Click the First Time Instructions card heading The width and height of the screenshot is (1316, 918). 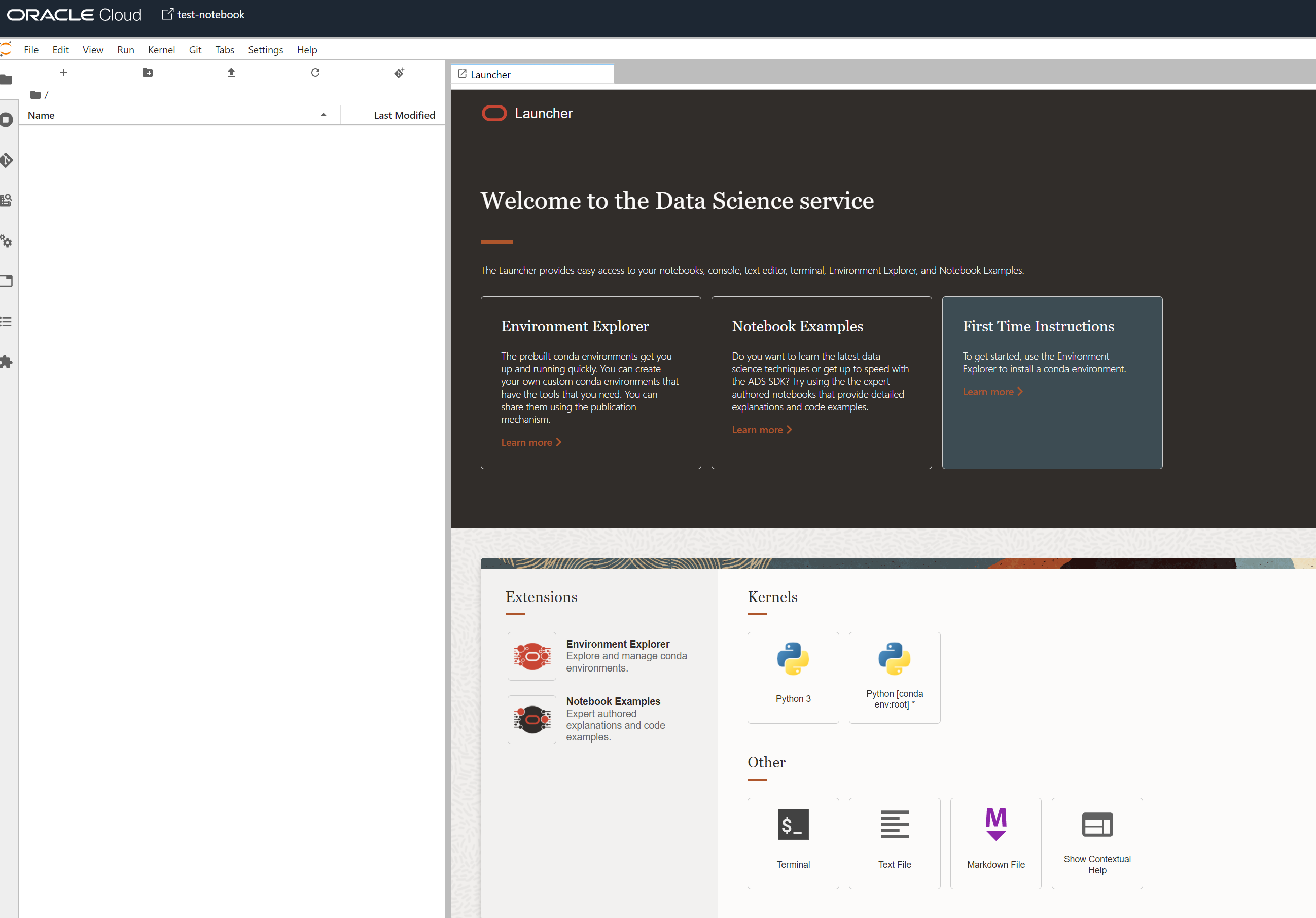pos(1038,326)
